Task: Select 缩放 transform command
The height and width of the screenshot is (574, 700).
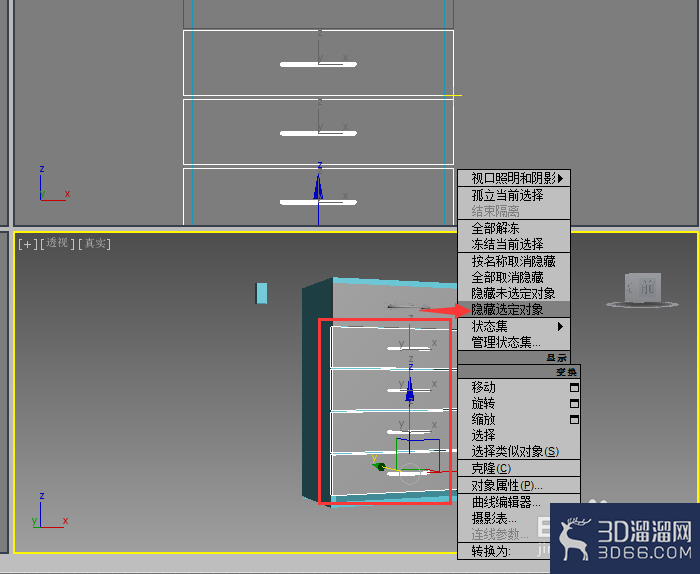Action: click(484, 419)
